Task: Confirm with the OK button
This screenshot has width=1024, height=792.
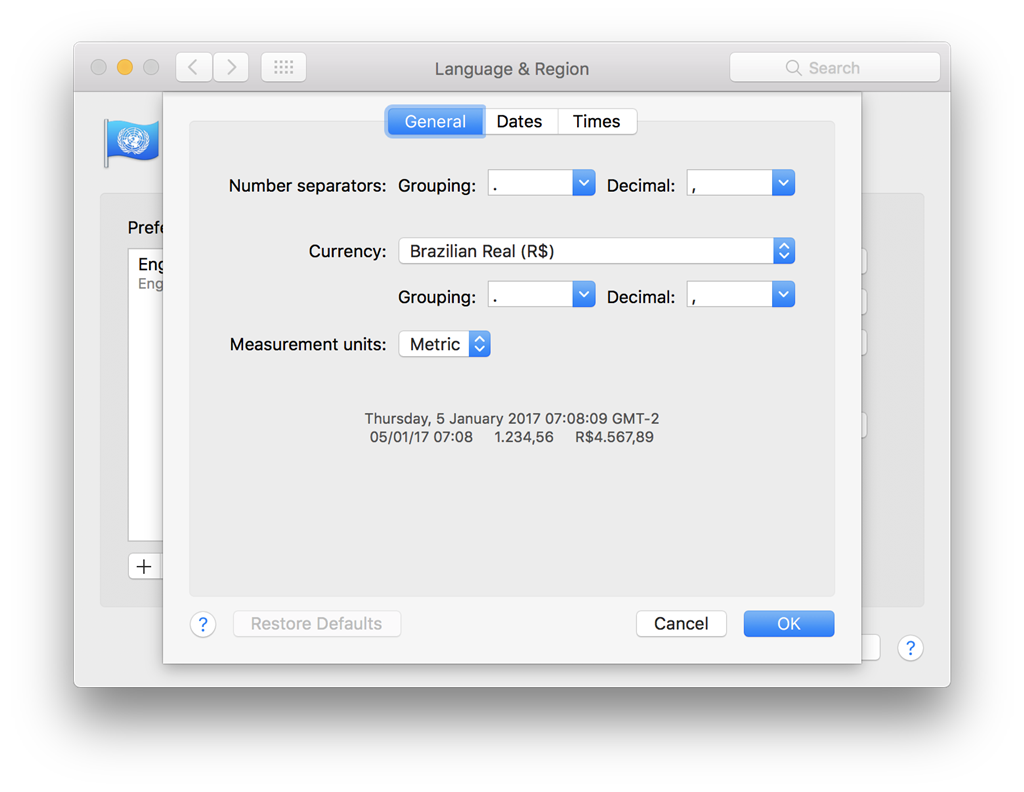Action: tap(789, 624)
